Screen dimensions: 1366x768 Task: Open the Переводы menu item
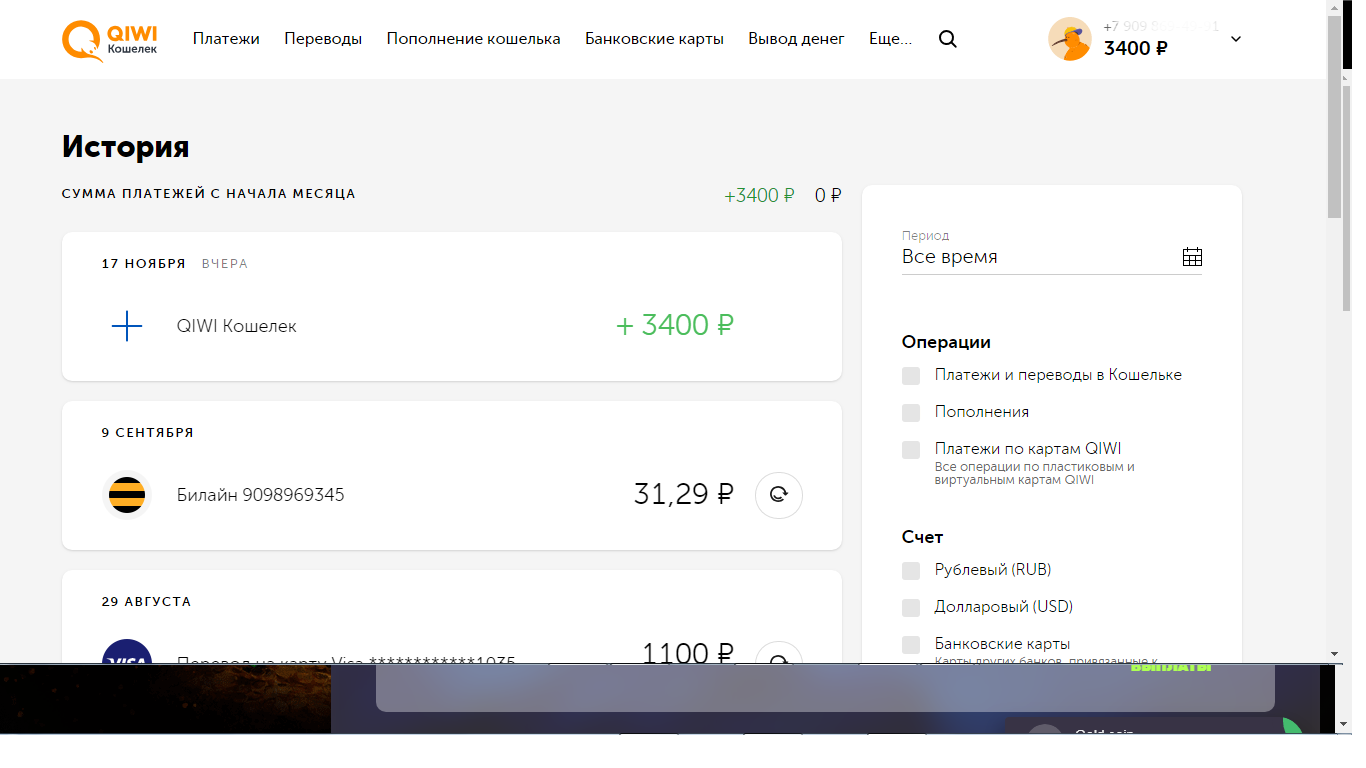point(322,38)
